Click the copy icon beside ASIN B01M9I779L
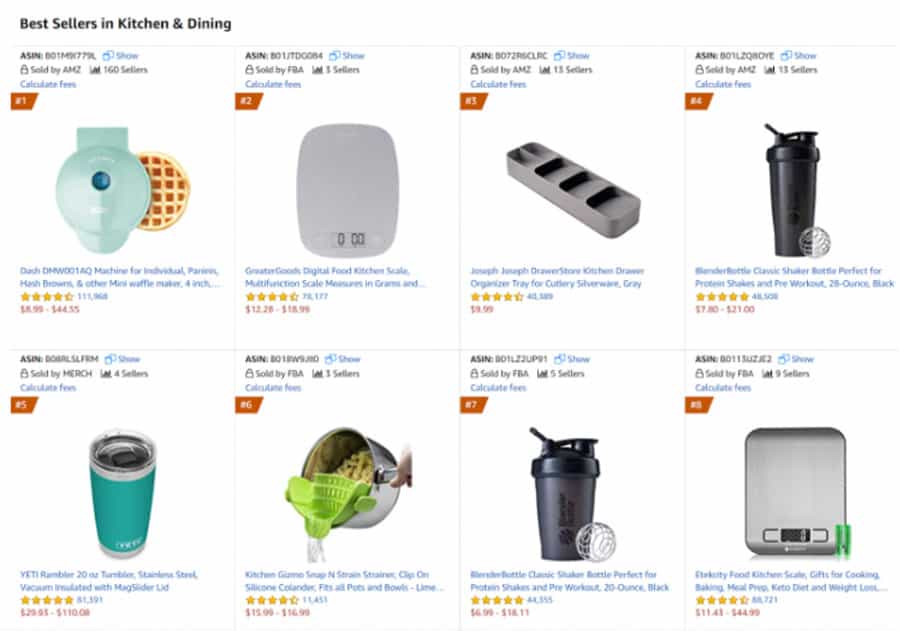900x631 pixels. click(x=108, y=56)
